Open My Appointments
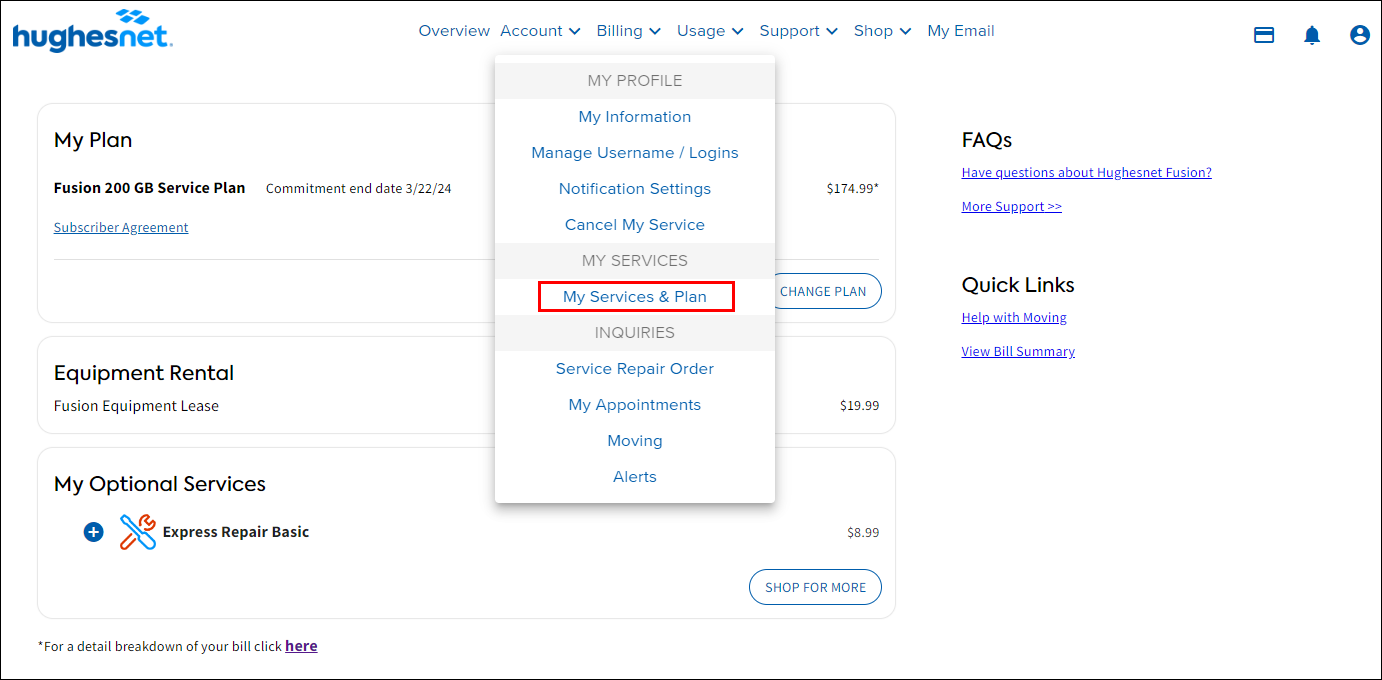The image size is (1382, 680). click(x=635, y=404)
